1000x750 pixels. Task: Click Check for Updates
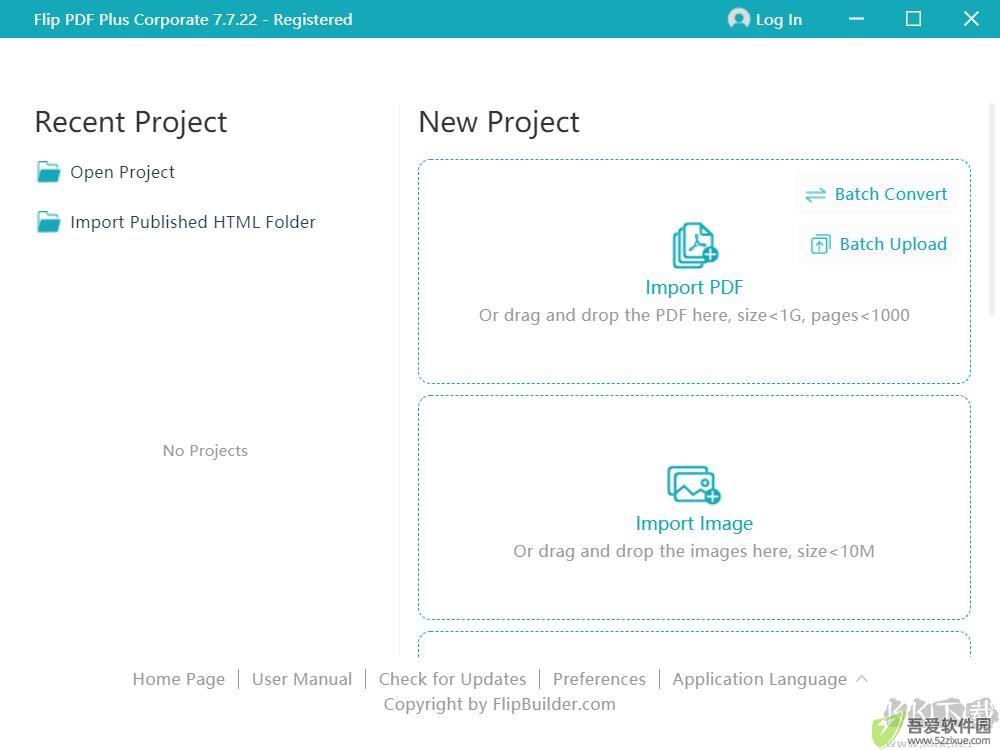point(452,679)
